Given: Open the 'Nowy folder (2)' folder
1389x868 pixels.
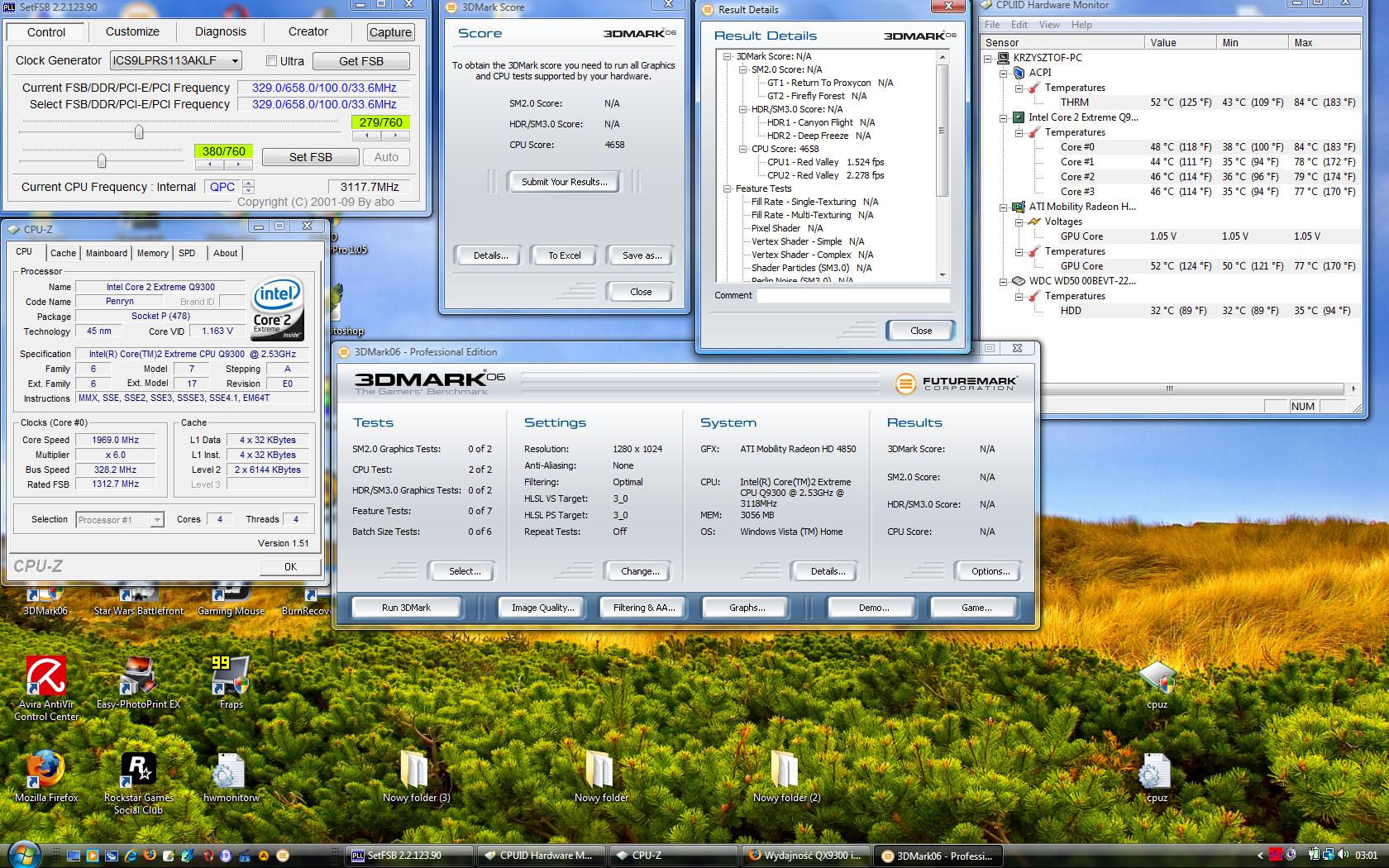Looking at the screenshot, I should (x=786, y=777).
